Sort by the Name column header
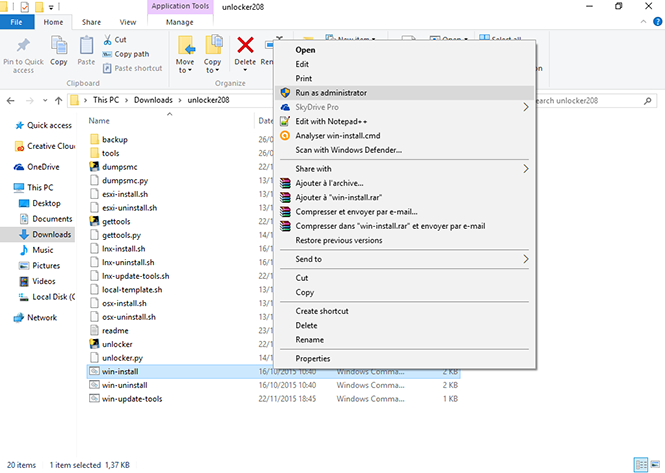Screen dimensions: 665x473 (99, 120)
